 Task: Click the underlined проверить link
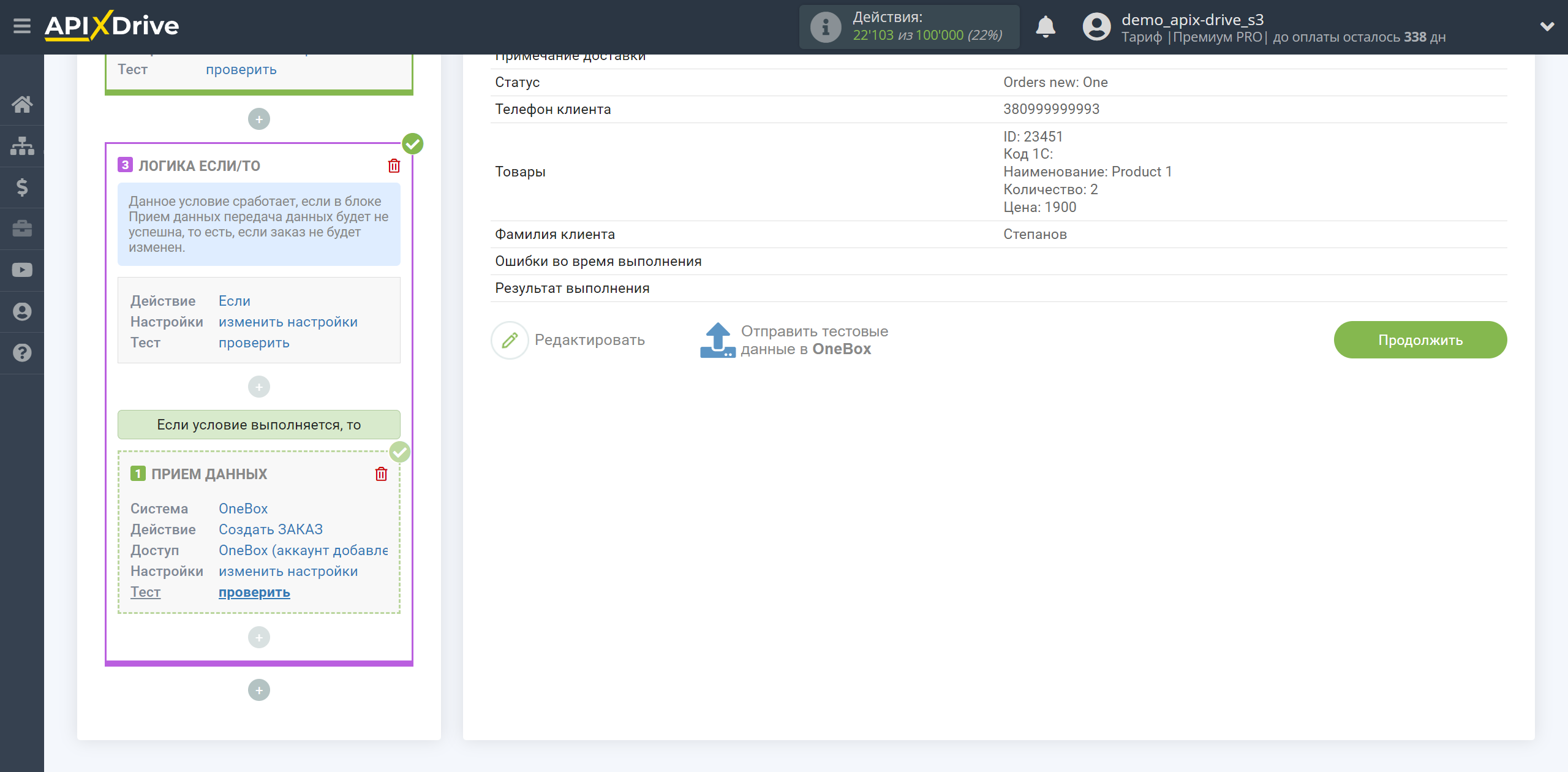click(x=254, y=592)
